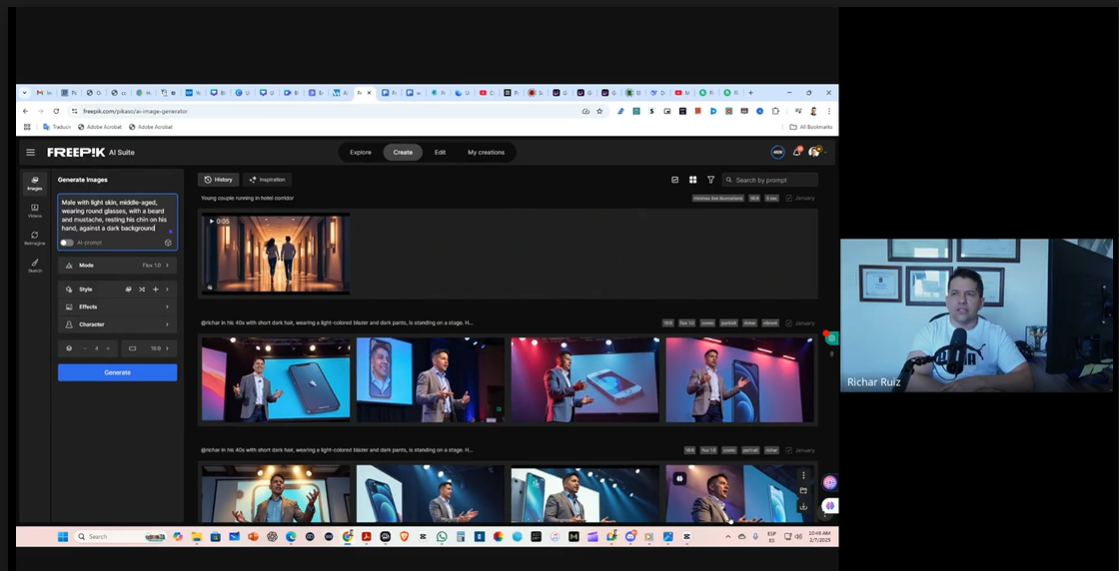Screen dimensions: 1119x571
Task: Click the multi-select checkbox icon
Action: coord(675,180)
